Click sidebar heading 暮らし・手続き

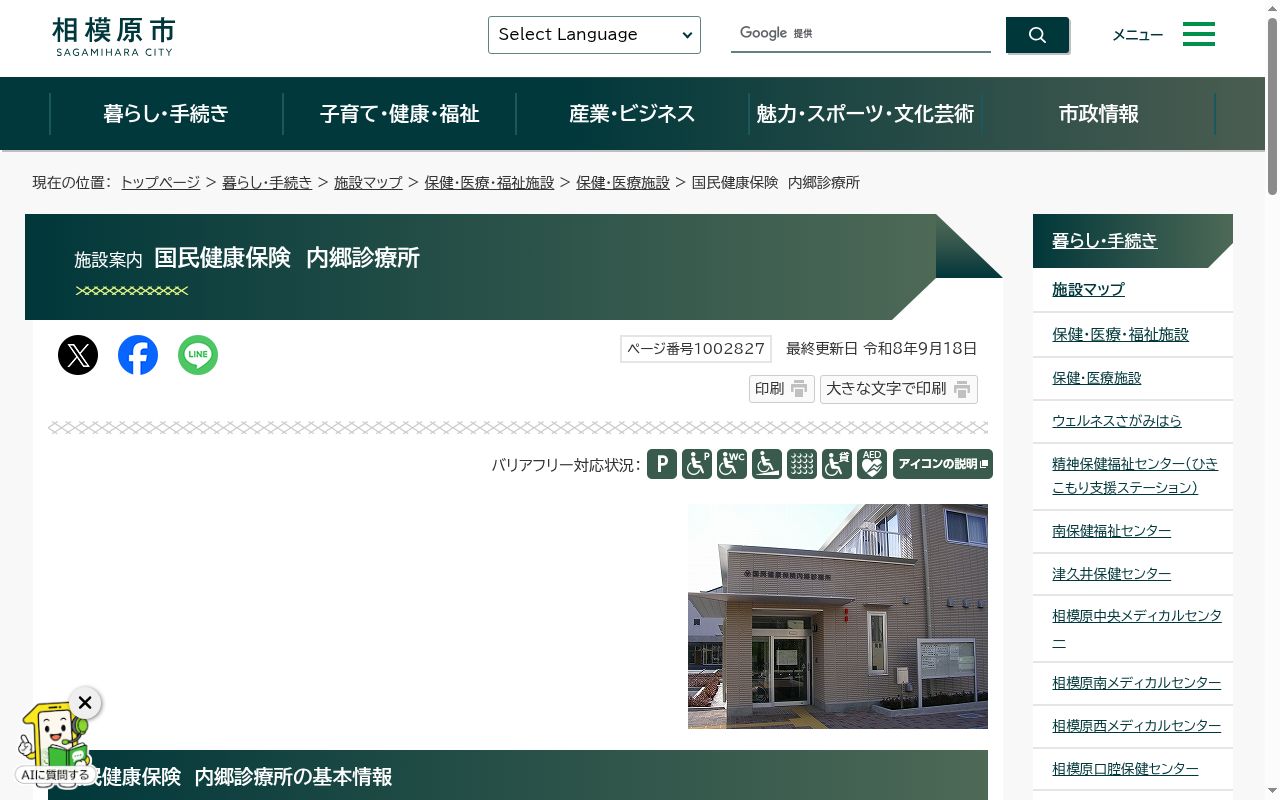pos(1104,240)
